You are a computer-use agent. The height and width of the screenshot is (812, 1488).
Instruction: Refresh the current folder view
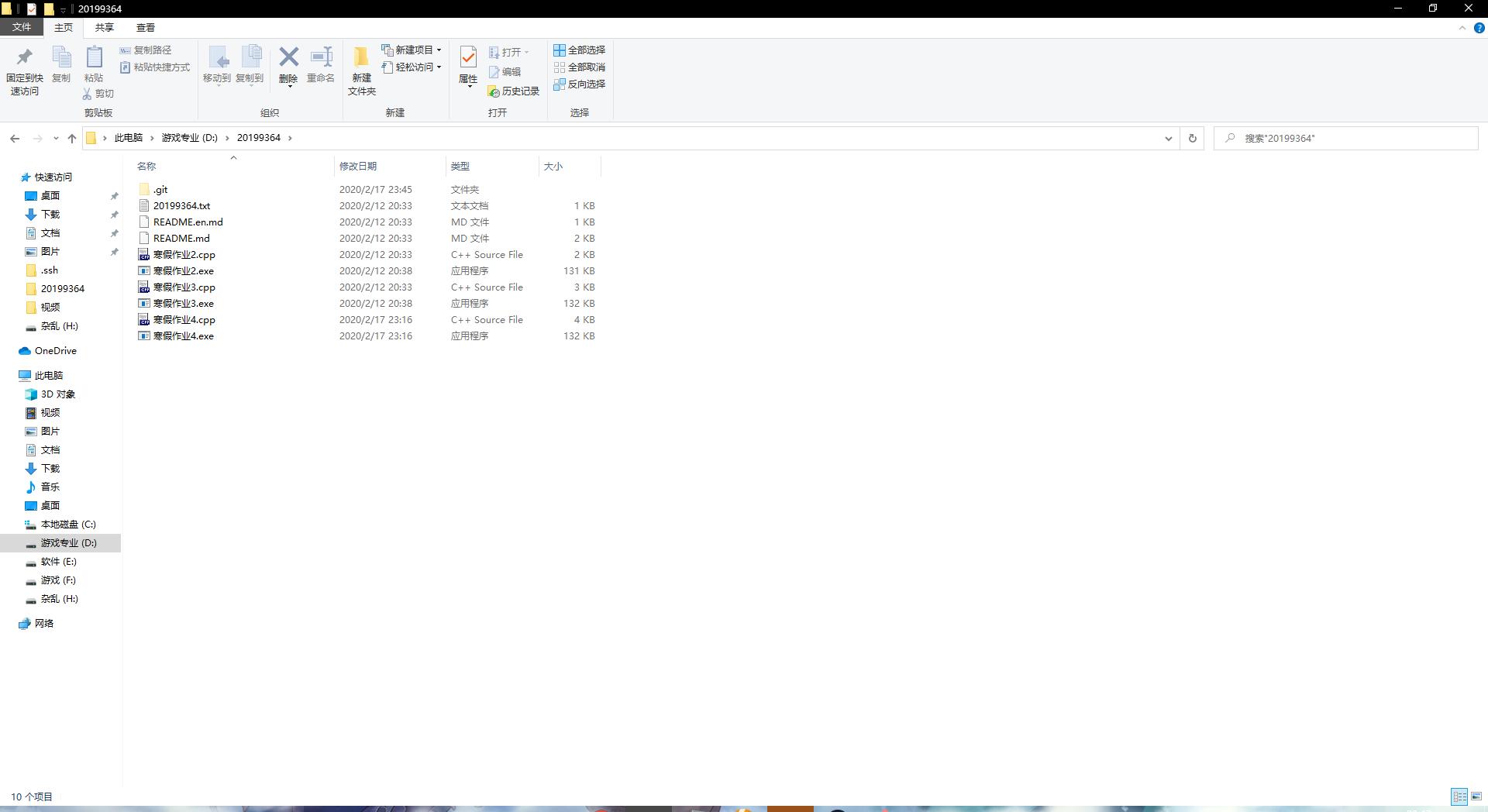pyautogui.click(x=1193, y=139)
